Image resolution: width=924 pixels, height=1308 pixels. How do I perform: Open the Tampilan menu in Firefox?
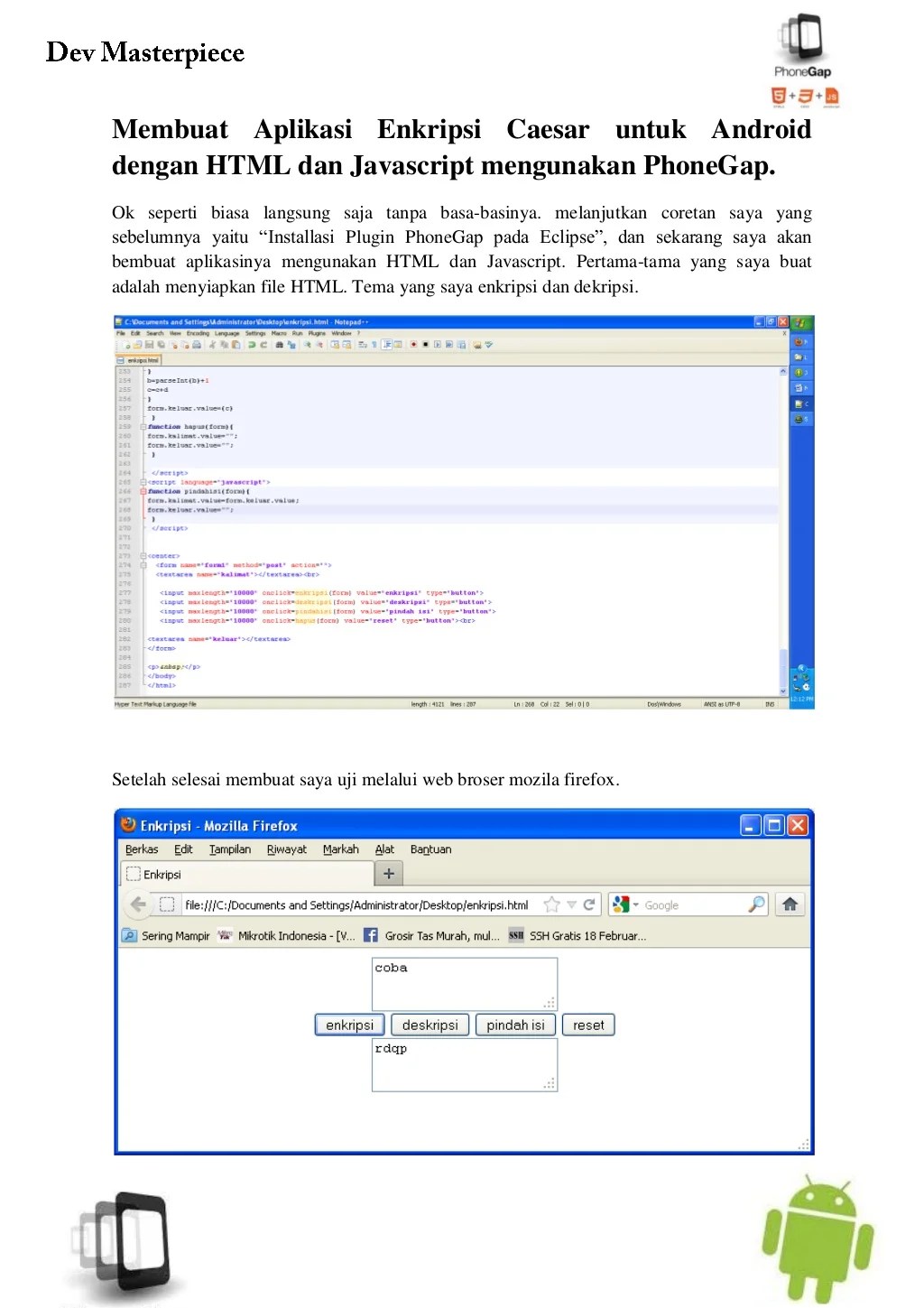[230, 849]
